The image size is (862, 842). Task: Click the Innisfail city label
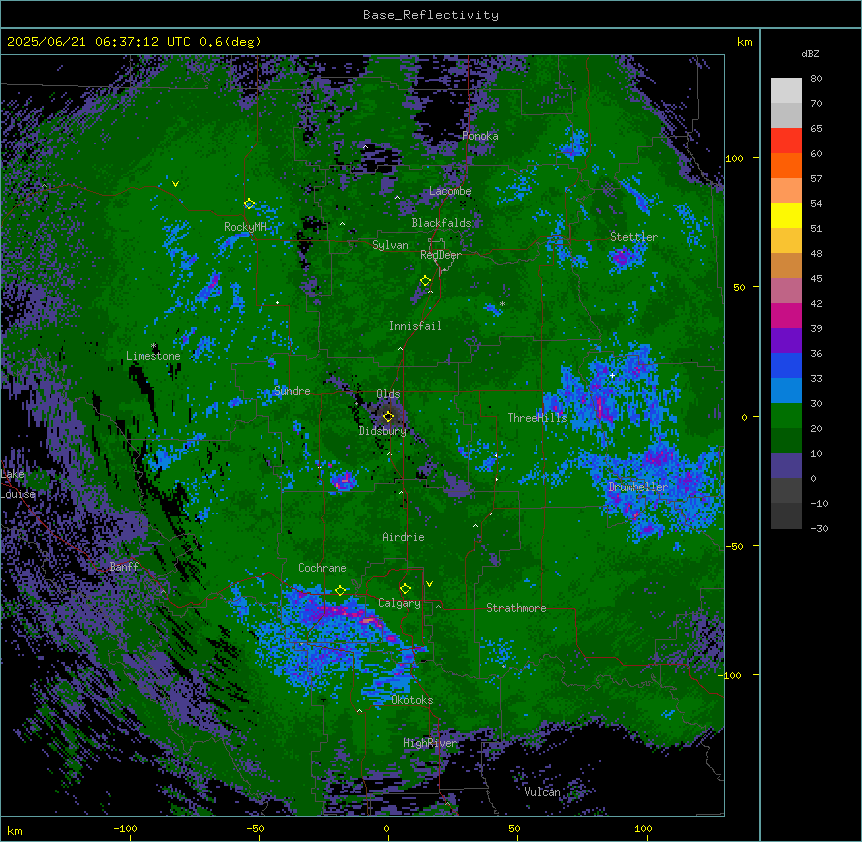point(415,326)
